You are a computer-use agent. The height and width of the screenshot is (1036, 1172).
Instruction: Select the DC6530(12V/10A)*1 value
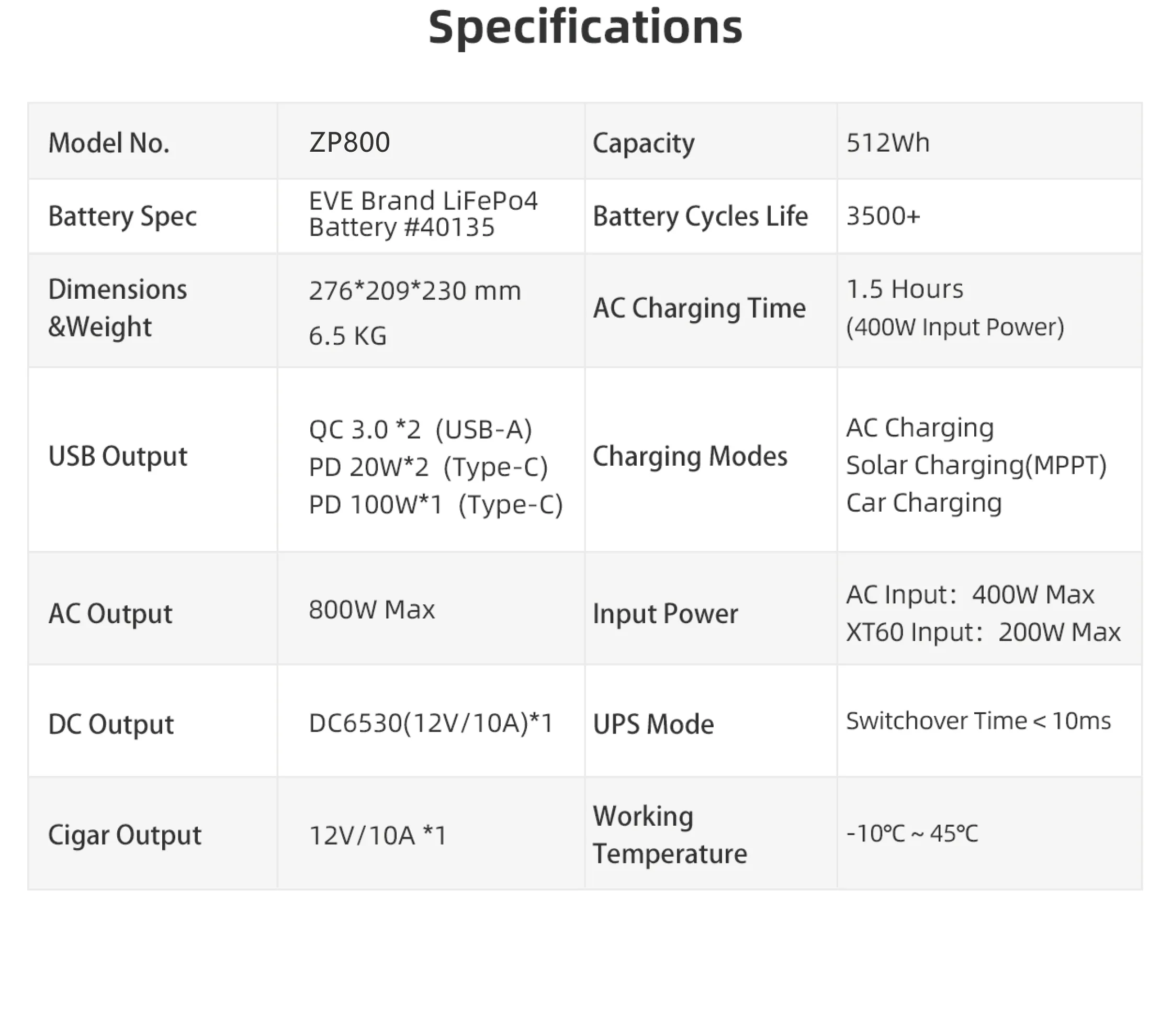[431, 723]
